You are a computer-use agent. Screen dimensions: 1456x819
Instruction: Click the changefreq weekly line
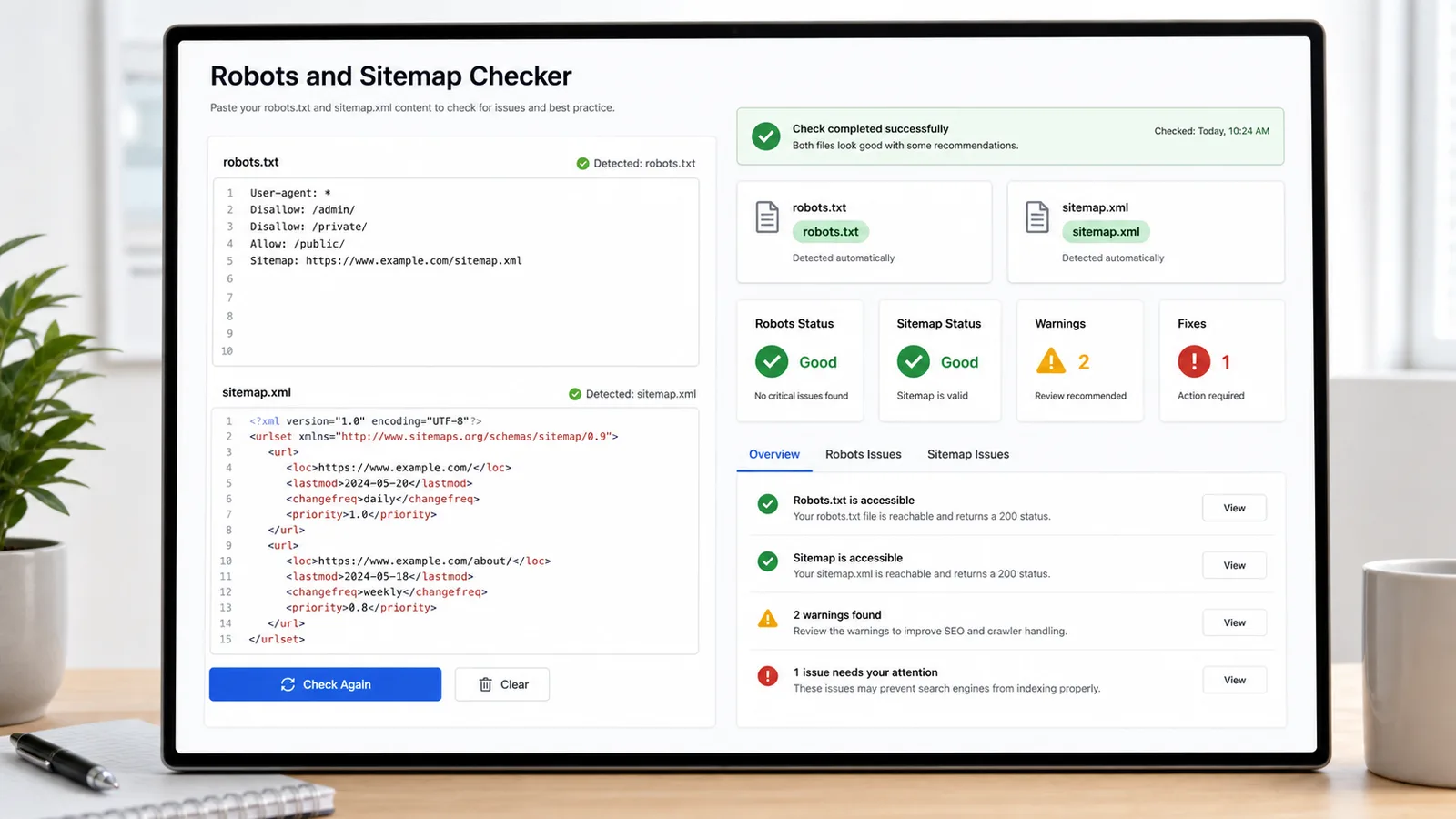click(387, 591)
